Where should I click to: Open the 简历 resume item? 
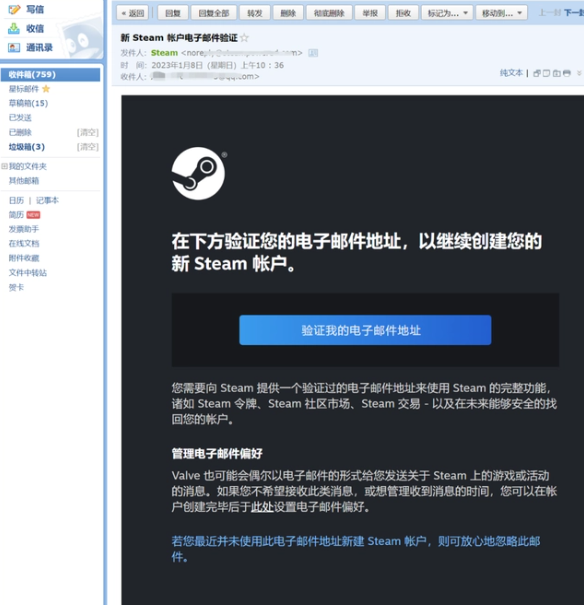point(16,215)
